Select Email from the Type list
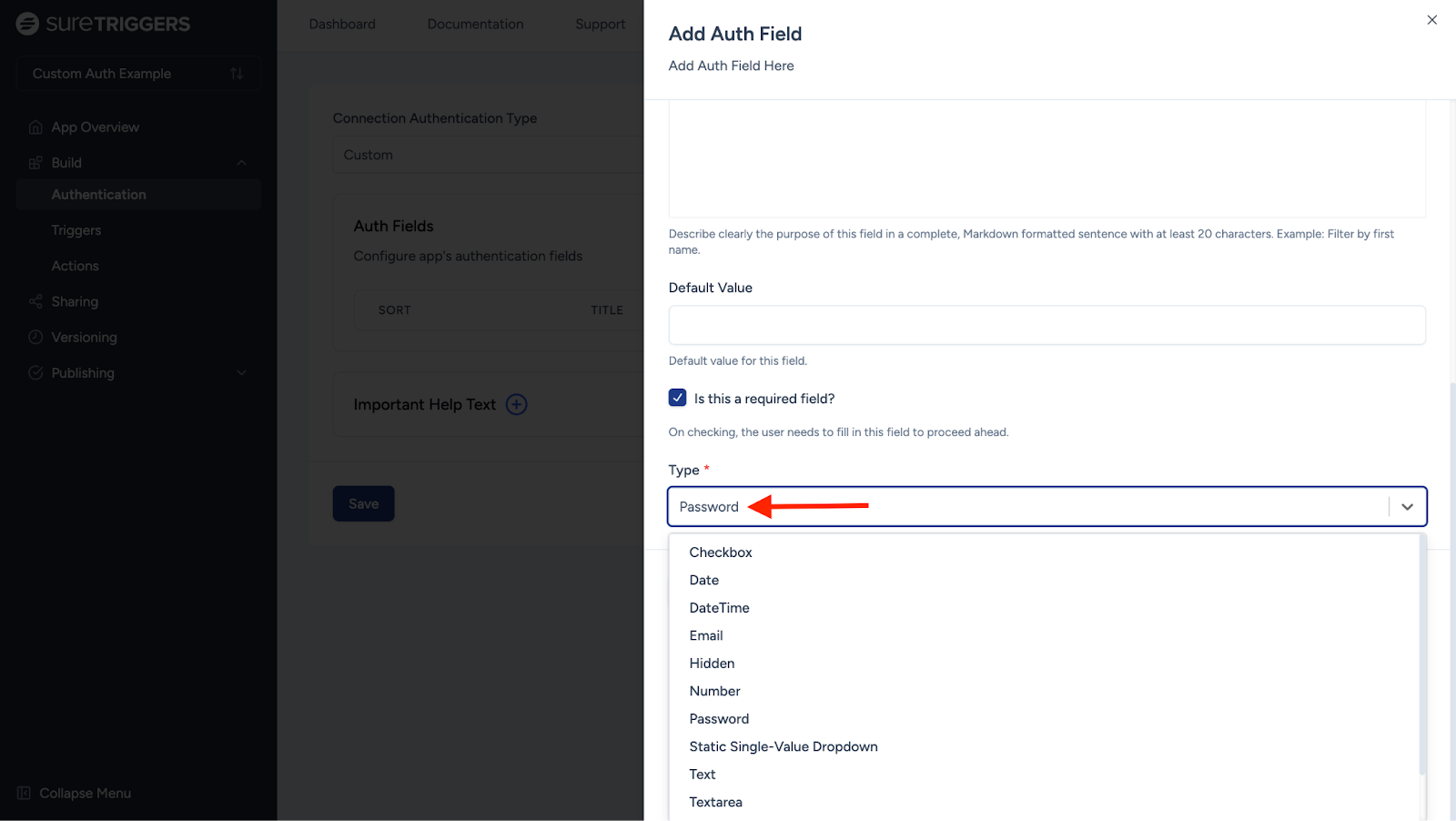 pos(706,635)
